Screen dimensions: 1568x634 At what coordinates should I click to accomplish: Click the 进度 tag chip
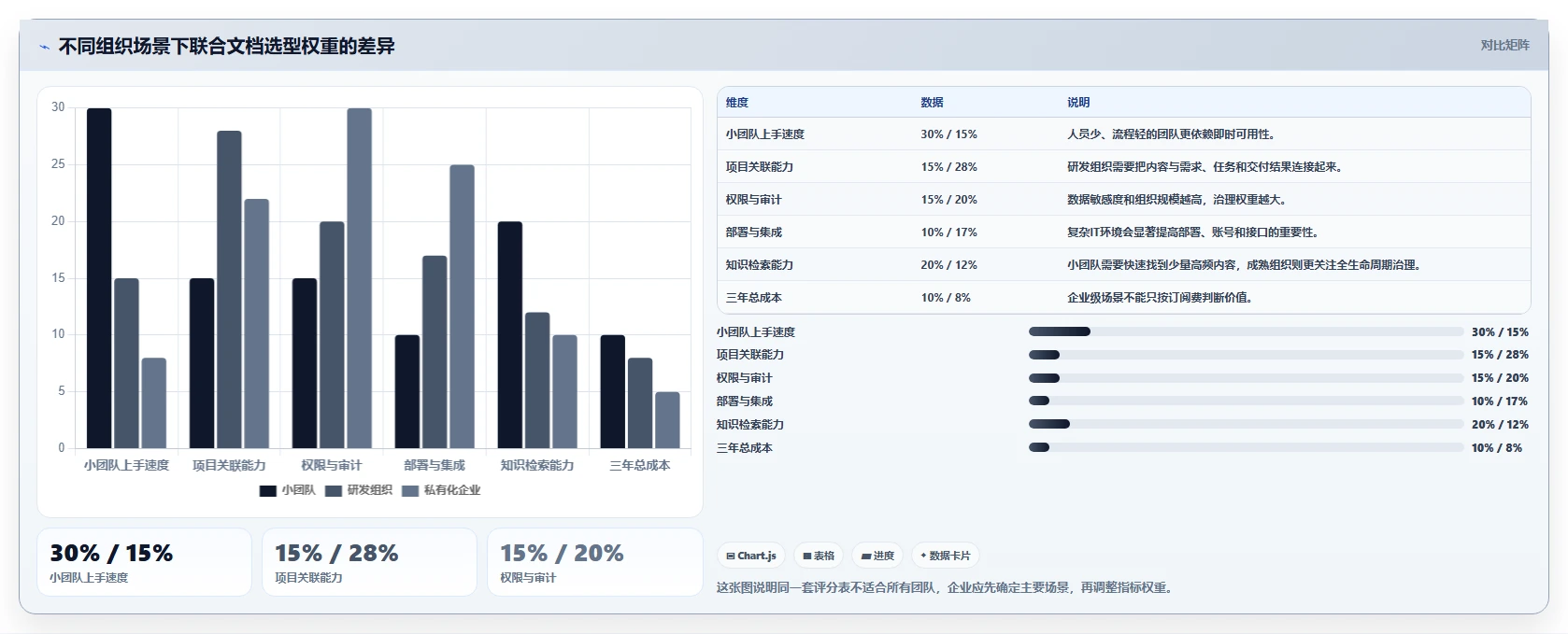877,556
